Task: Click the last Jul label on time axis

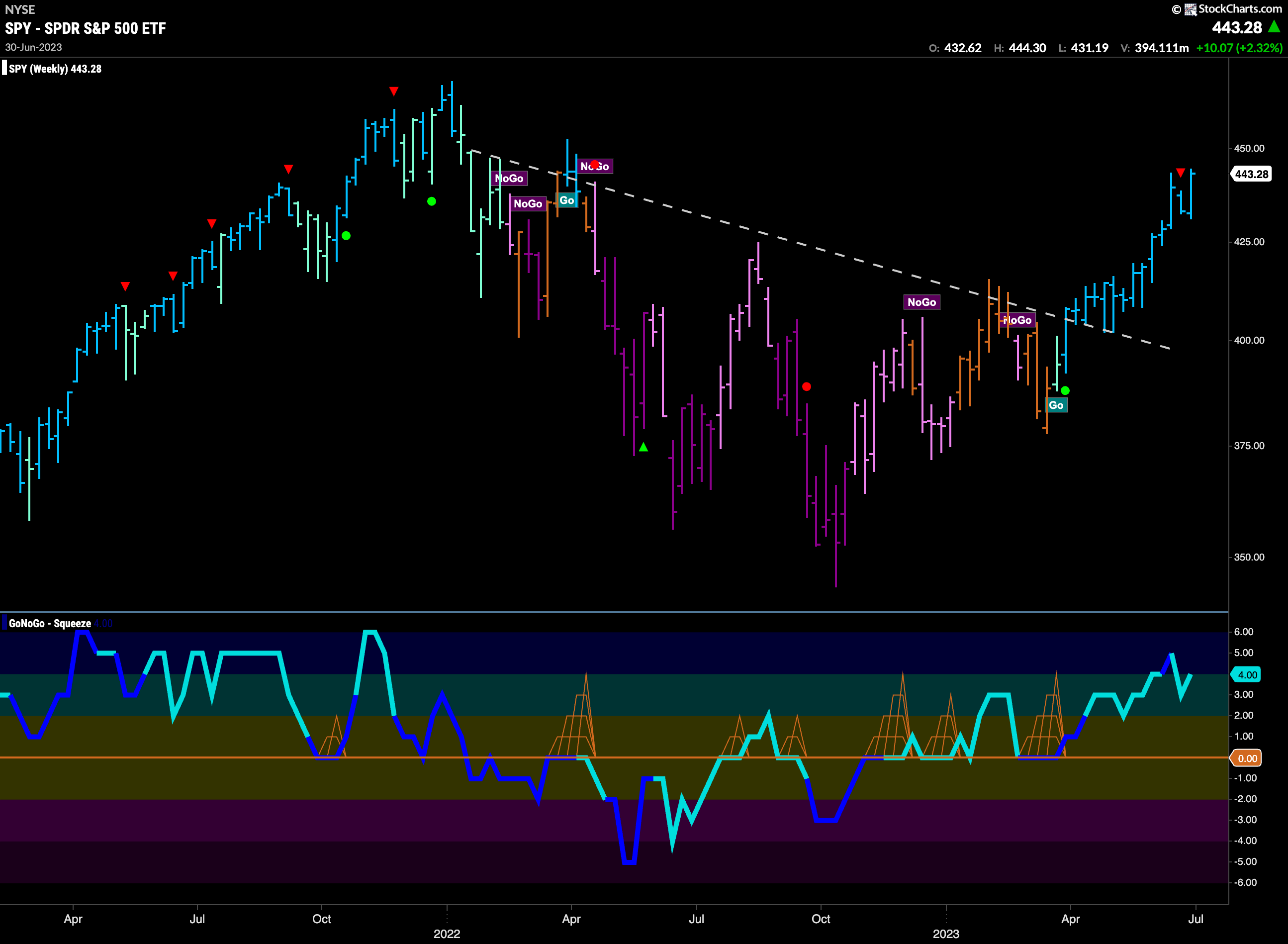Action: click(x=1196, y=920)
